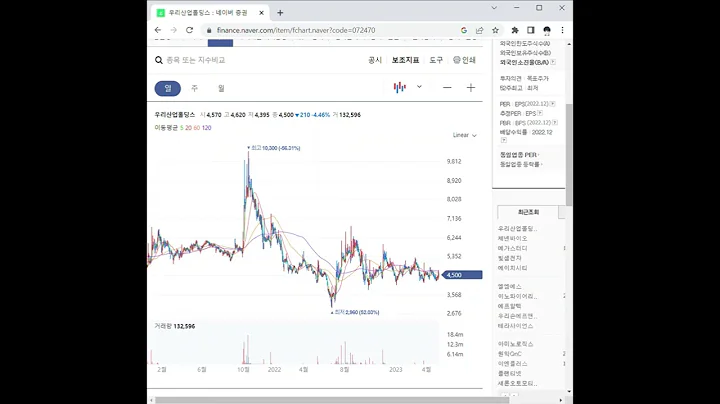Switch to the 월 monthly chart period
The width and height of the screenshot is (720, 404).
pos(221,88)
